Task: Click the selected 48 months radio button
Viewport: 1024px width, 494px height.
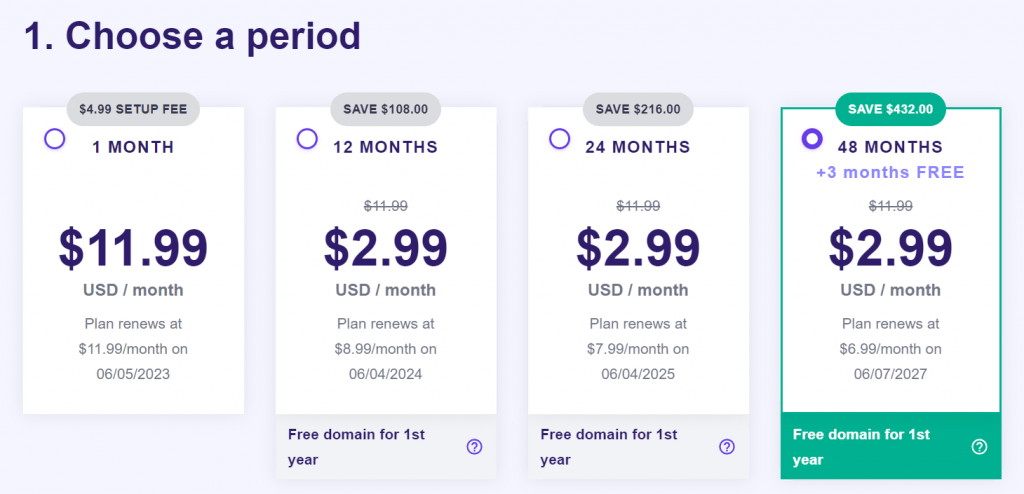Action: 812,139
